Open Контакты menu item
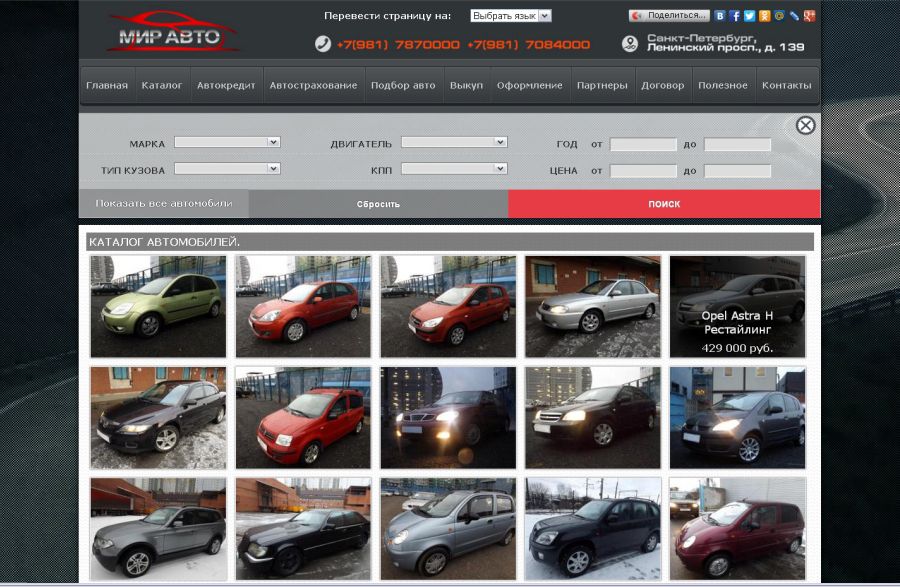 pos(786,85)
